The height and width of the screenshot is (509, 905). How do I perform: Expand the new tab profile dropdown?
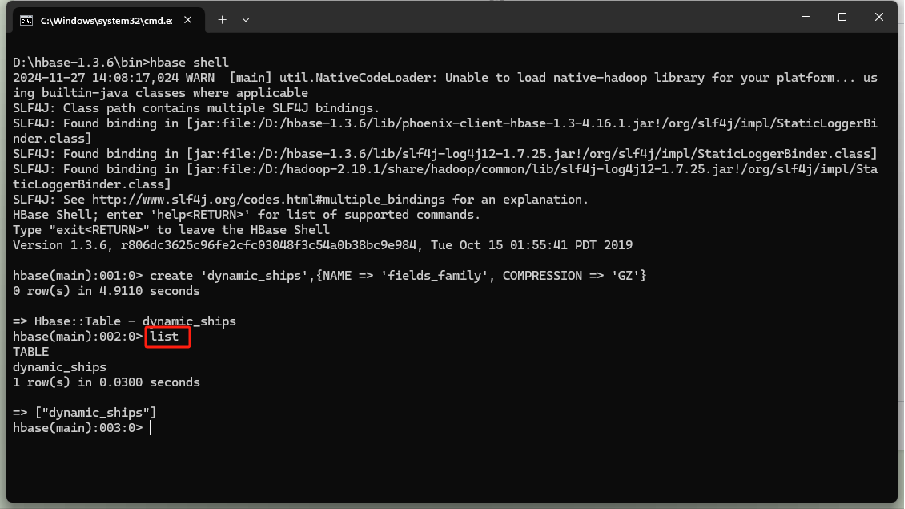tap(246, 20)
